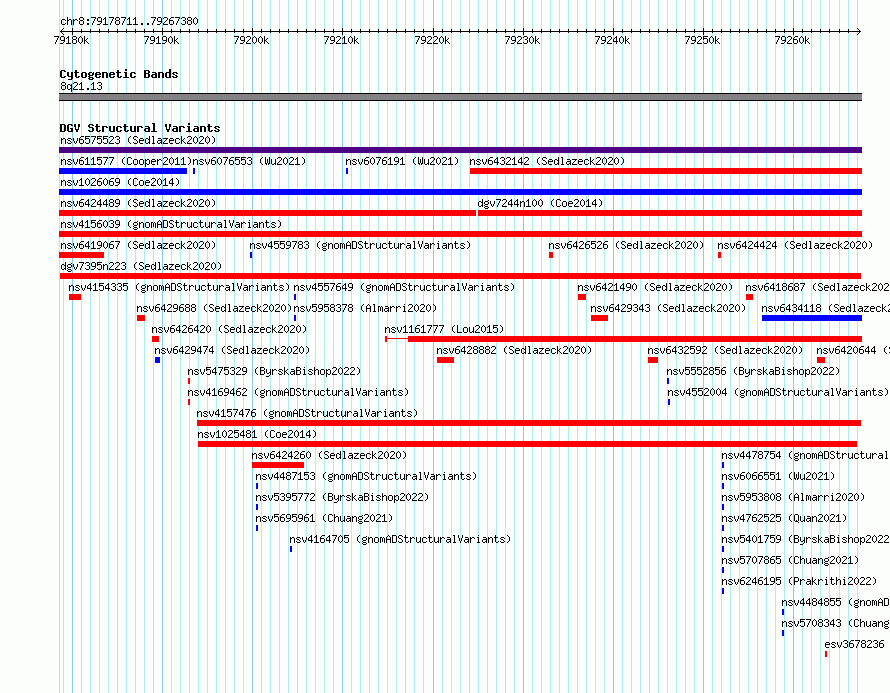Select nsv6066551 (Wu2021) label
Screen dimensions: 890x693
[778, 476]
